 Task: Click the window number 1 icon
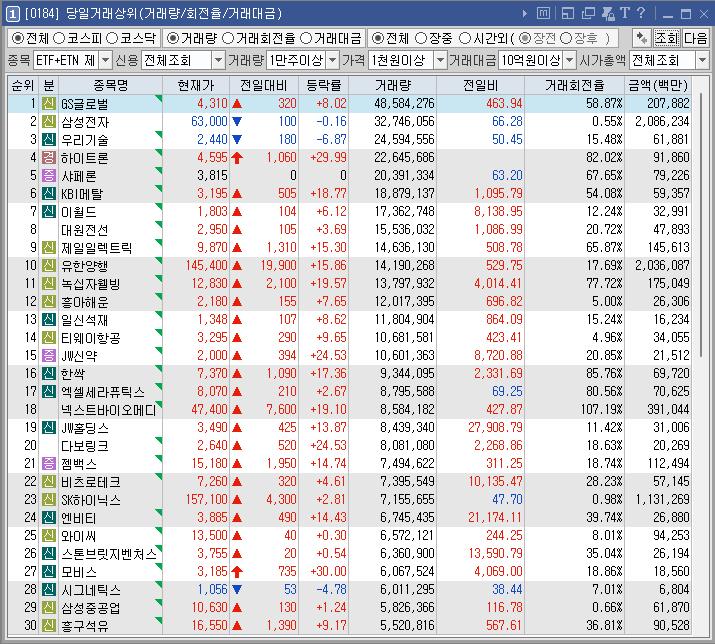(12, 14)
